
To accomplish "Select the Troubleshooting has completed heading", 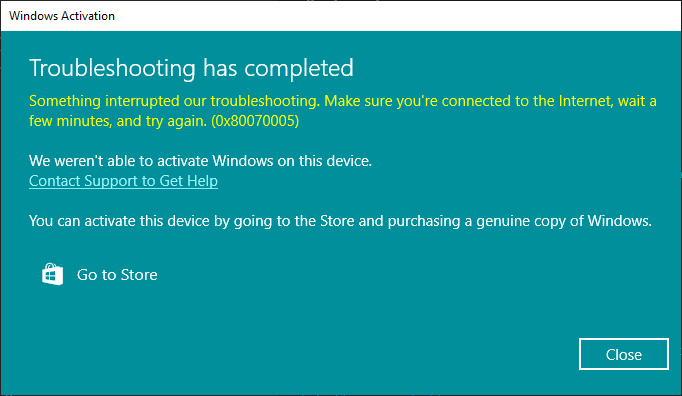I will click(191, 68).
